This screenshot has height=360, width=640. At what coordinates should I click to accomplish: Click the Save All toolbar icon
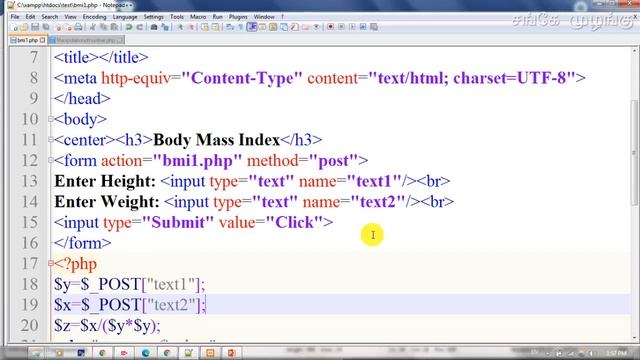[46, 27]
